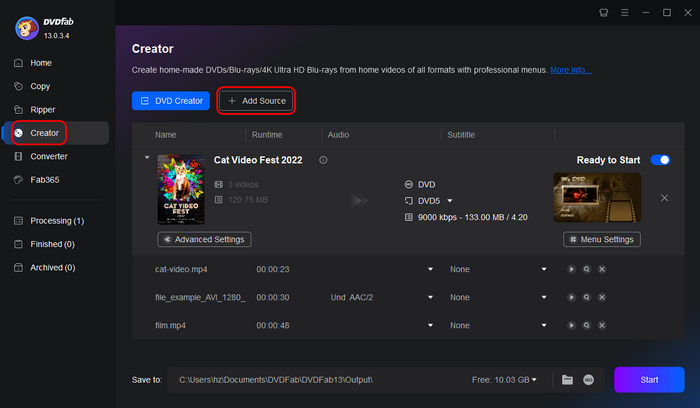Play preview of cat-video.mp4
The height and width of the screenshot is (408, 700).
pos(571,269)
